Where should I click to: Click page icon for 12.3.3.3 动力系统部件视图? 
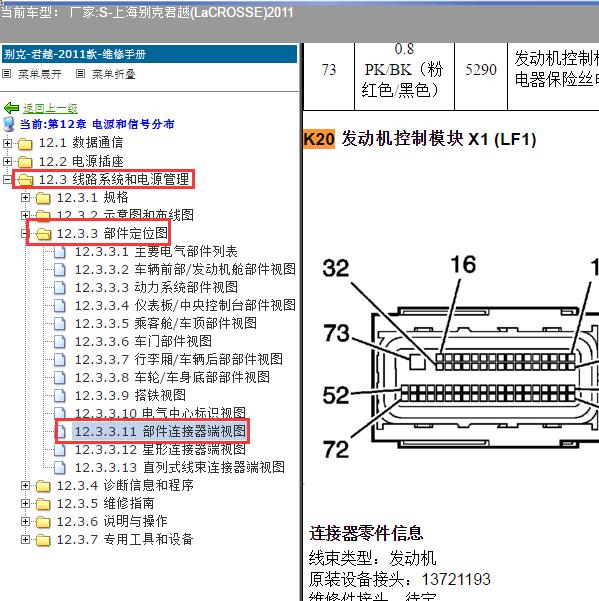pyautogui.click(x=60, y=287)
